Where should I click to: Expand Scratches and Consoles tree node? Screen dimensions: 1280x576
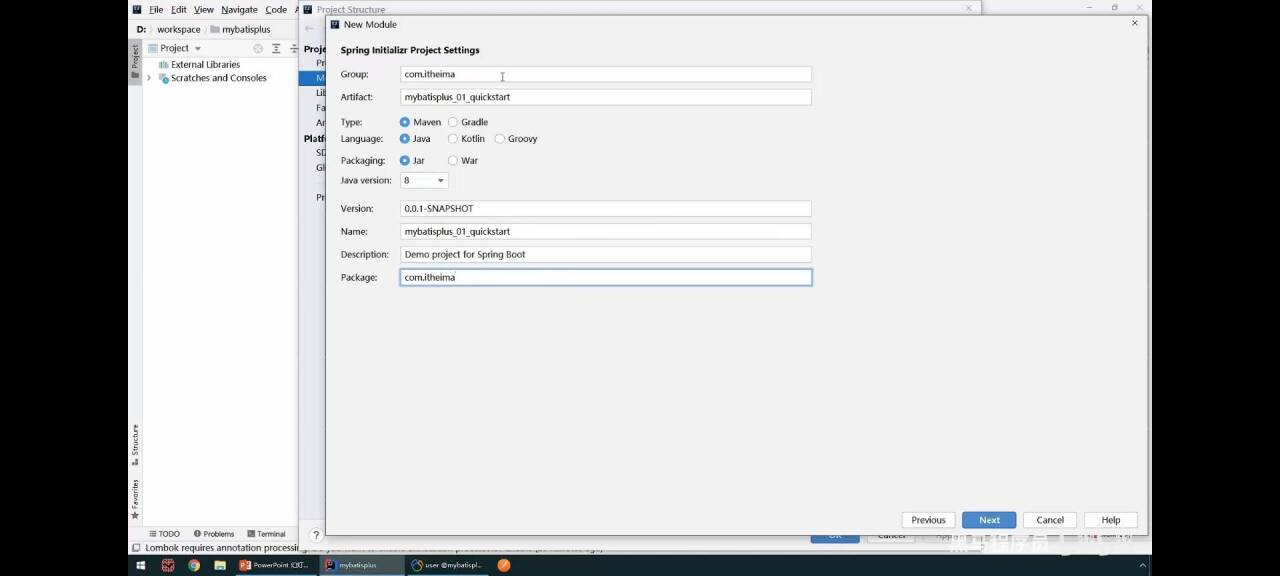point(149,78)
